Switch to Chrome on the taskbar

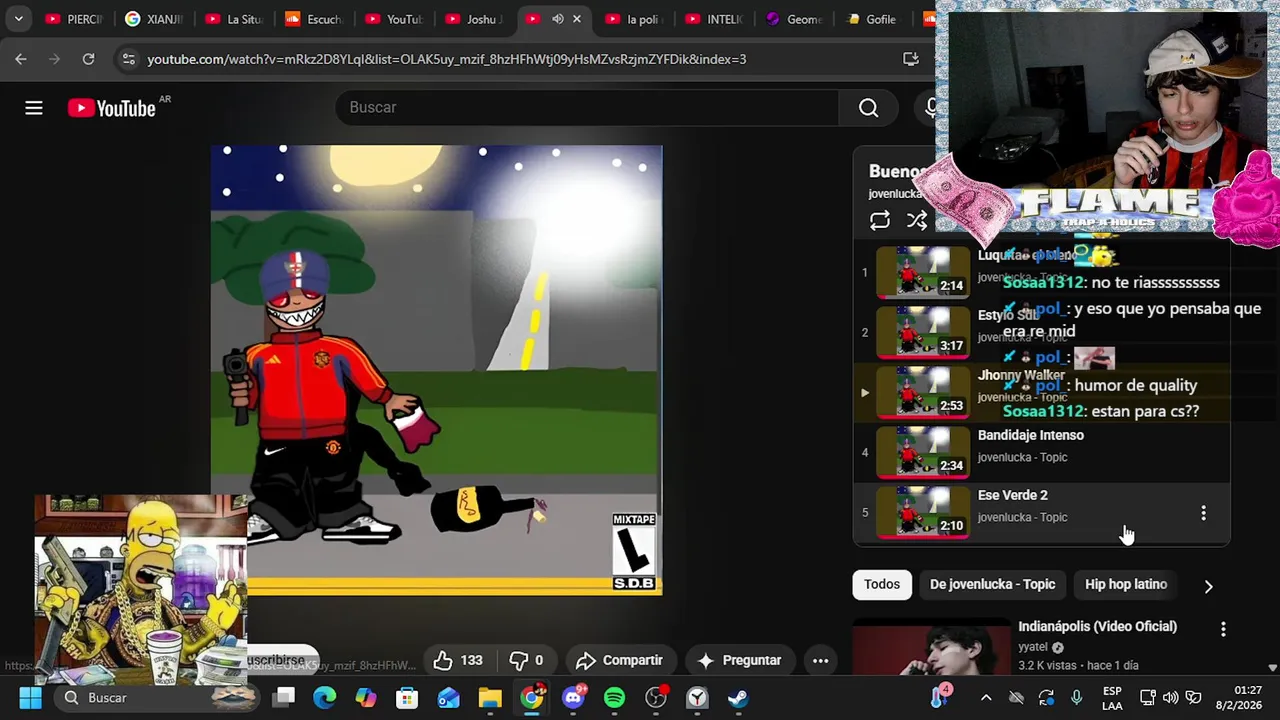click(532, 698)
